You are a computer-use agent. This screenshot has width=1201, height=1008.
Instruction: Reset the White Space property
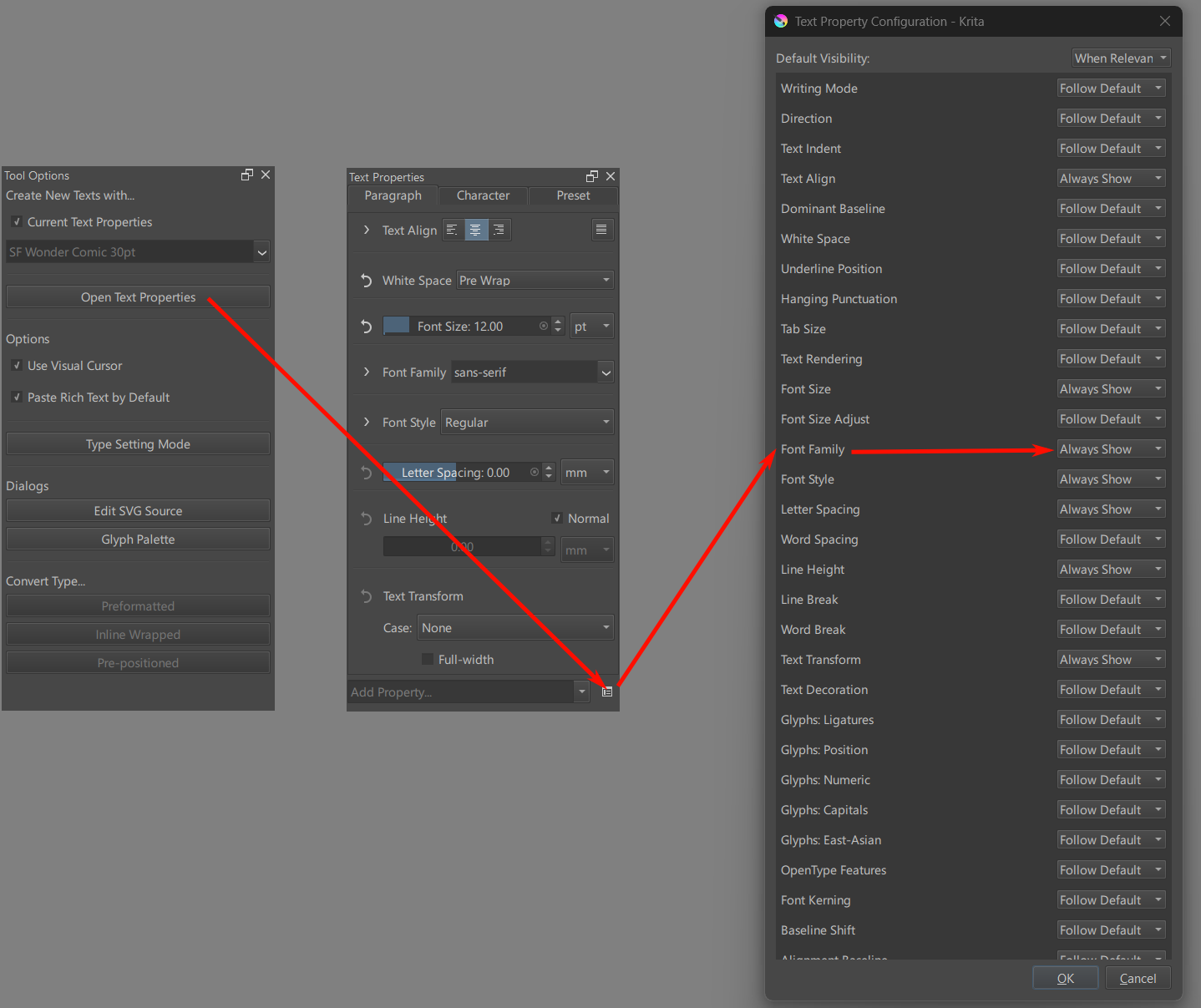pyautogui.click(x=366, y=281)
